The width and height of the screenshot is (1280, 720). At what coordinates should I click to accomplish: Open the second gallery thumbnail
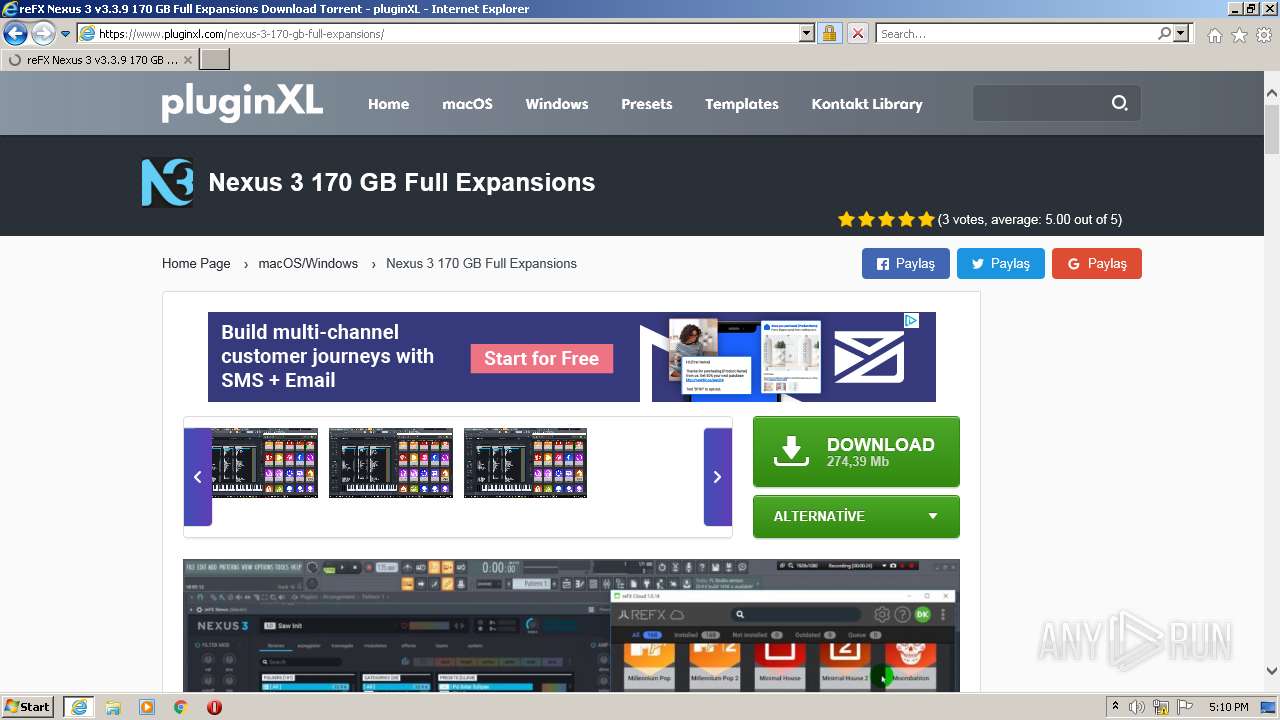(391, 463)
